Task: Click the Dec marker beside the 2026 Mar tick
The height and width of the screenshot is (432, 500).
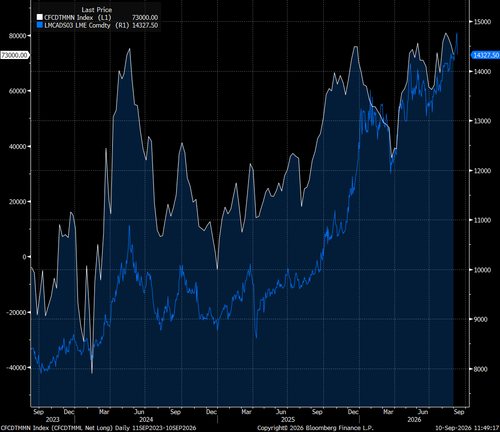Action: [353, 412]
